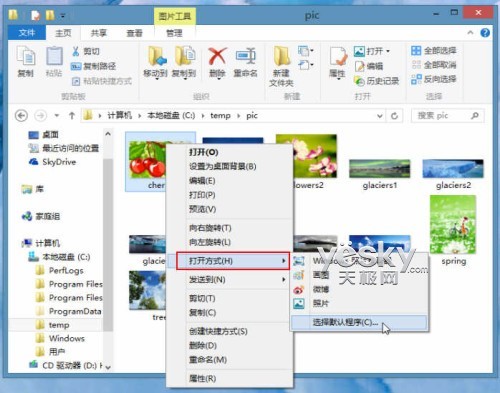Go forward with the forward arrow button
This screenshot has height=393, width=500.
[41, 116]
